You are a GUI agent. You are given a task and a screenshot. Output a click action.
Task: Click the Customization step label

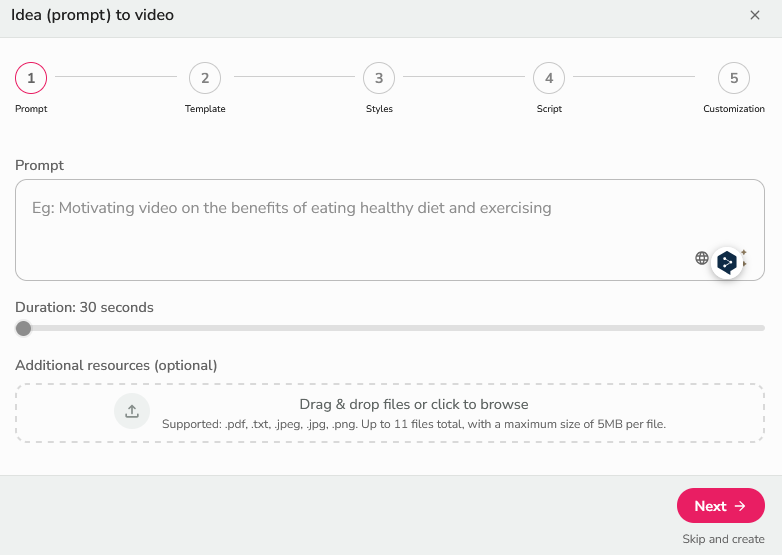pos(734,109)
